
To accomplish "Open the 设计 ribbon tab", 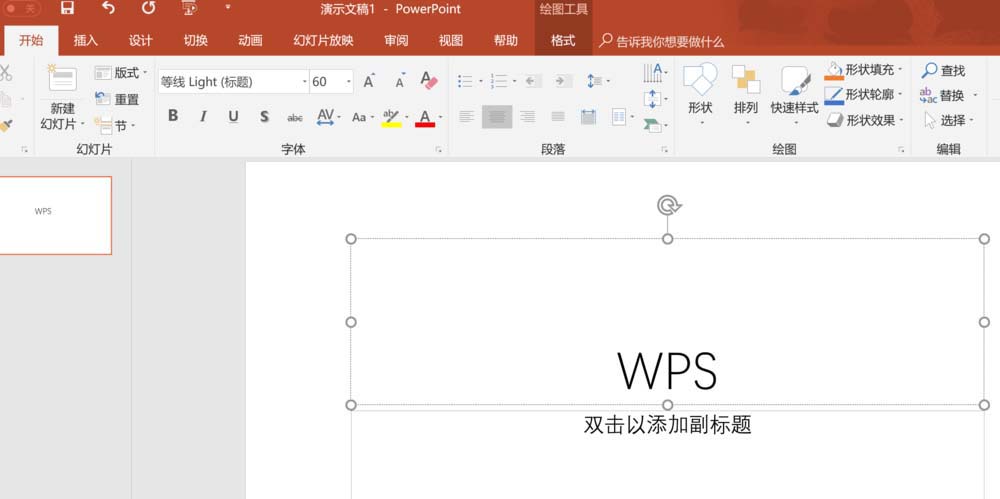I will click(x=140, y=41).
